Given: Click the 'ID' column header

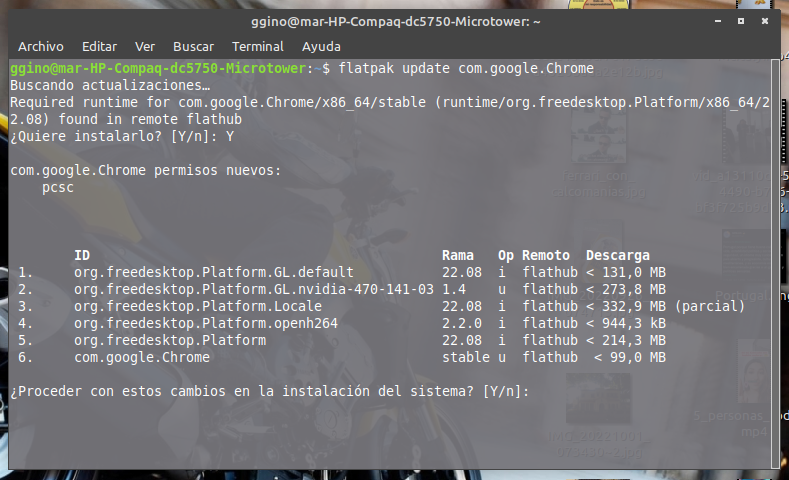Looking at the screenshot, I should (x=82, y=256).
